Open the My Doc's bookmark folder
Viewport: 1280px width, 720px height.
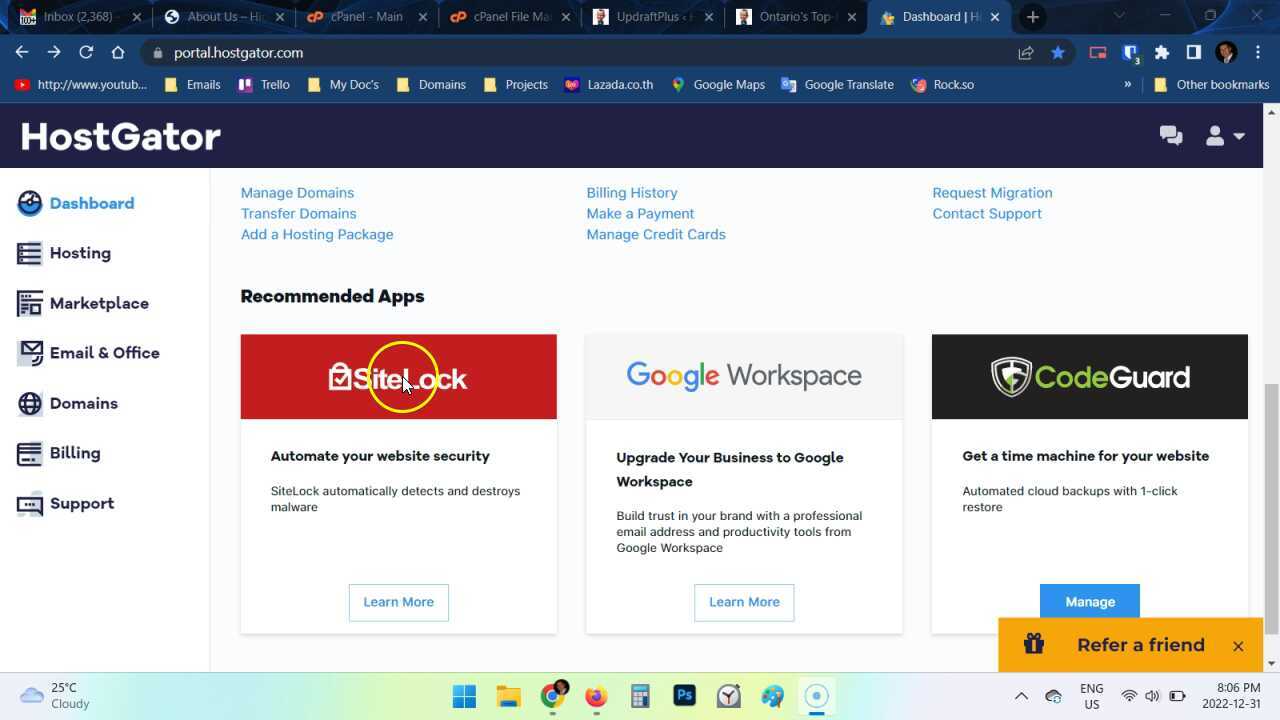point(343,85)
